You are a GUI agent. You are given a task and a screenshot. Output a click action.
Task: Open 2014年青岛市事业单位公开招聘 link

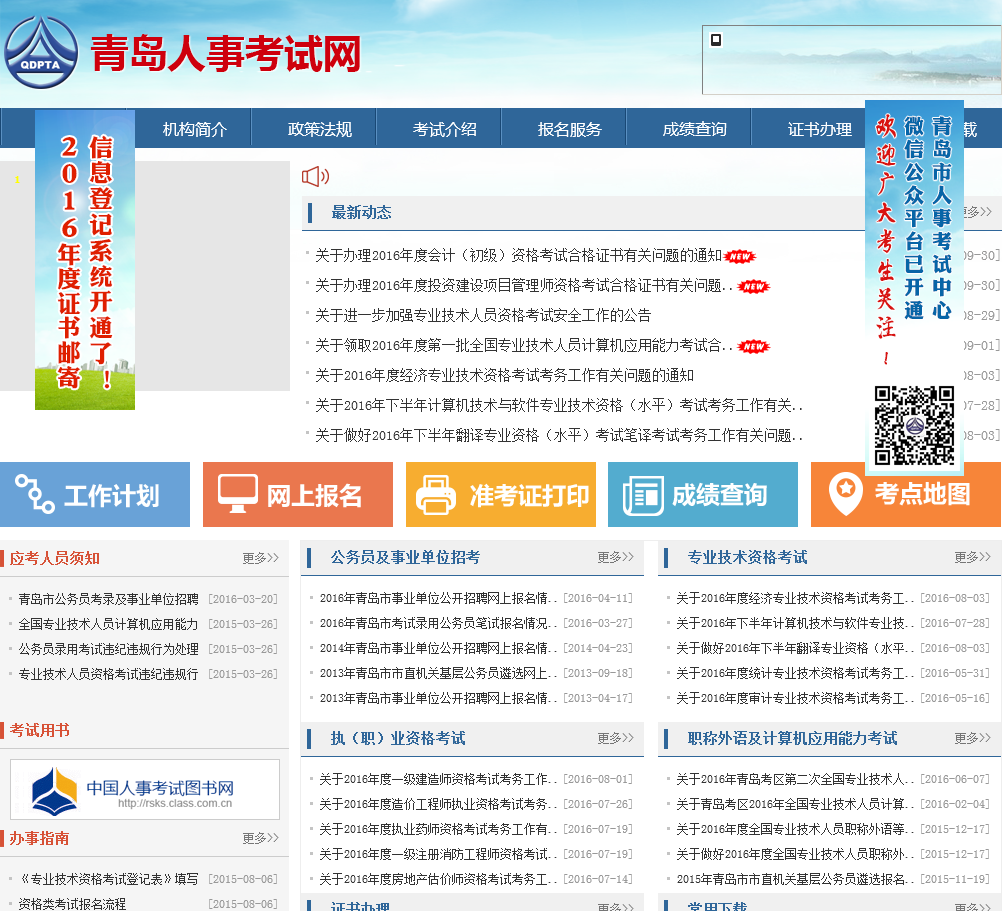click(x=438, y=648)
